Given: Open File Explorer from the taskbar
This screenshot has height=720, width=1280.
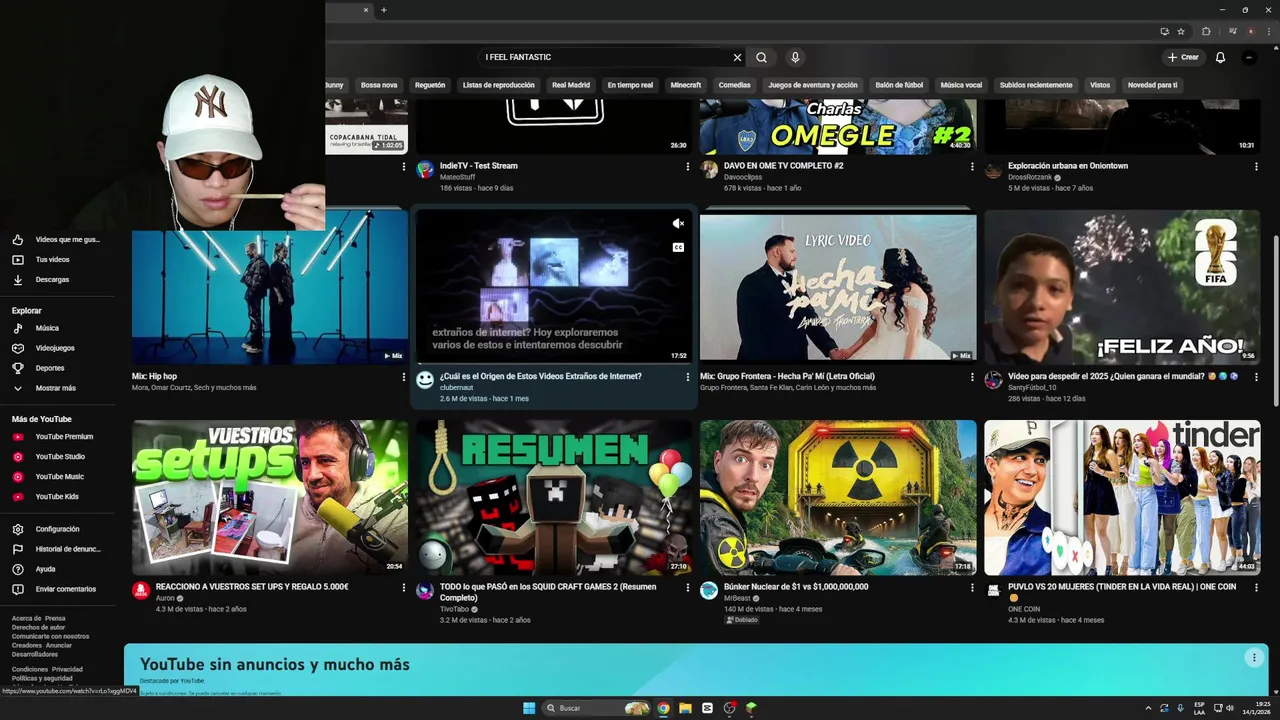Looking at the screenshot, I should click(685, 708).
